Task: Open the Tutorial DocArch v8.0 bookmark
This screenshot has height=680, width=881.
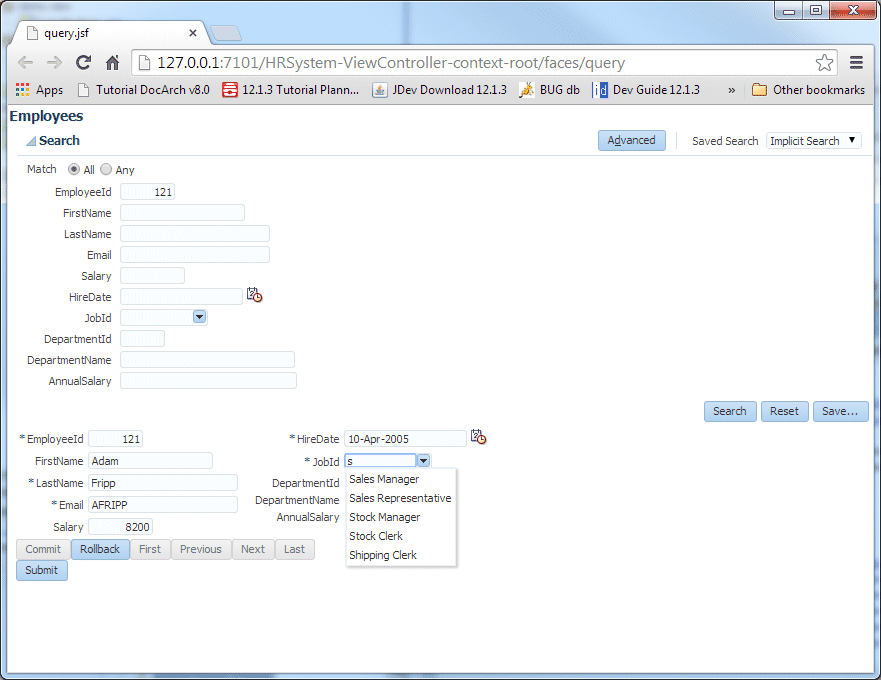Action: 144,90
